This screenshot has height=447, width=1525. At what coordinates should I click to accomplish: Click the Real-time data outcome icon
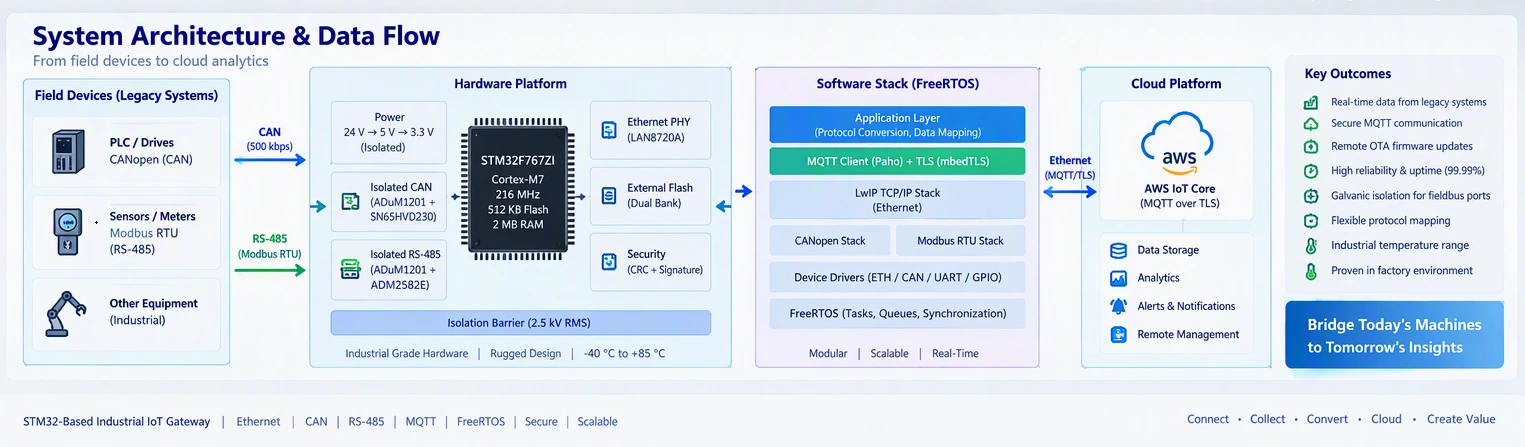click(1311, 102)
